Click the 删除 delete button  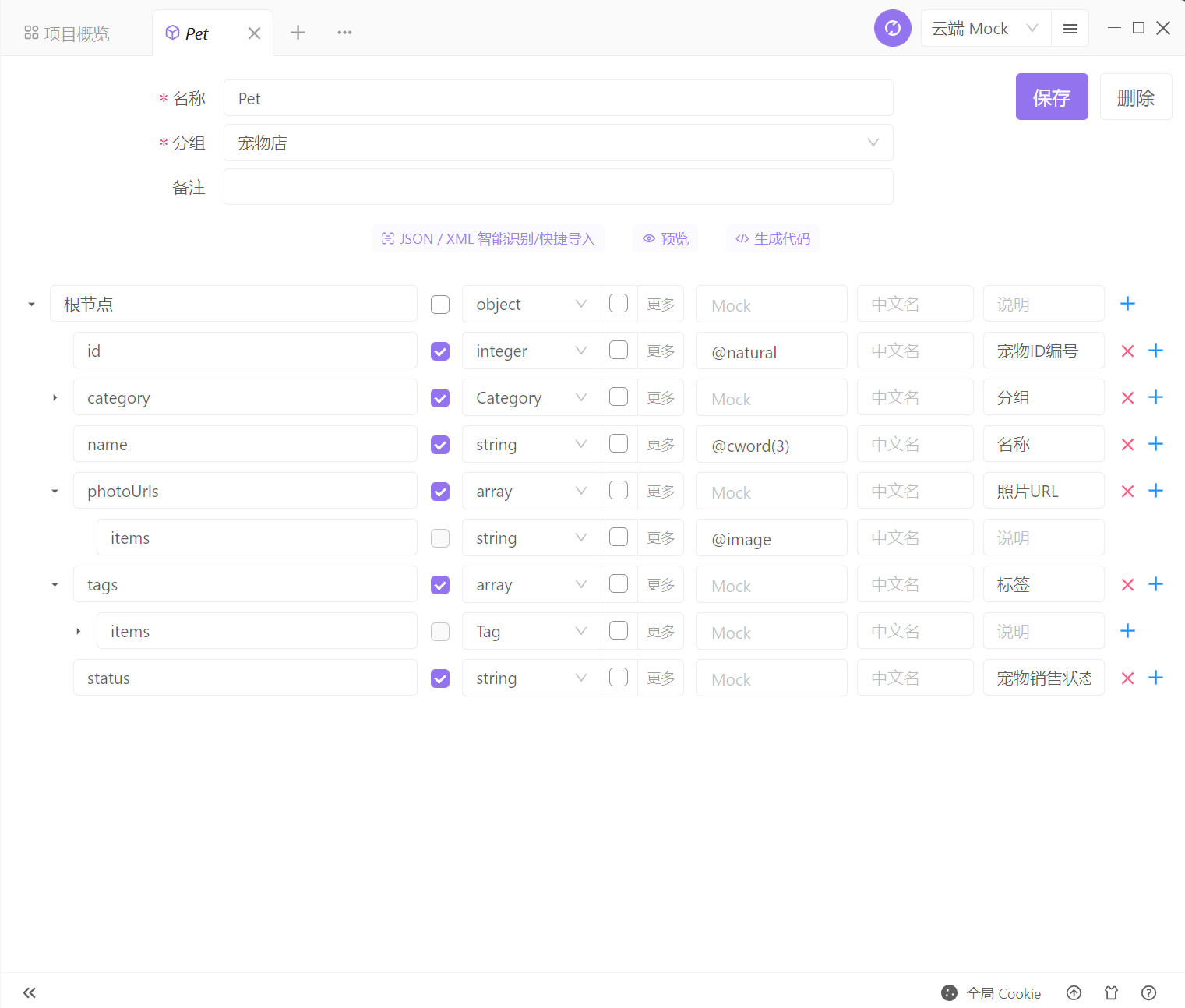coord(1136,97)
